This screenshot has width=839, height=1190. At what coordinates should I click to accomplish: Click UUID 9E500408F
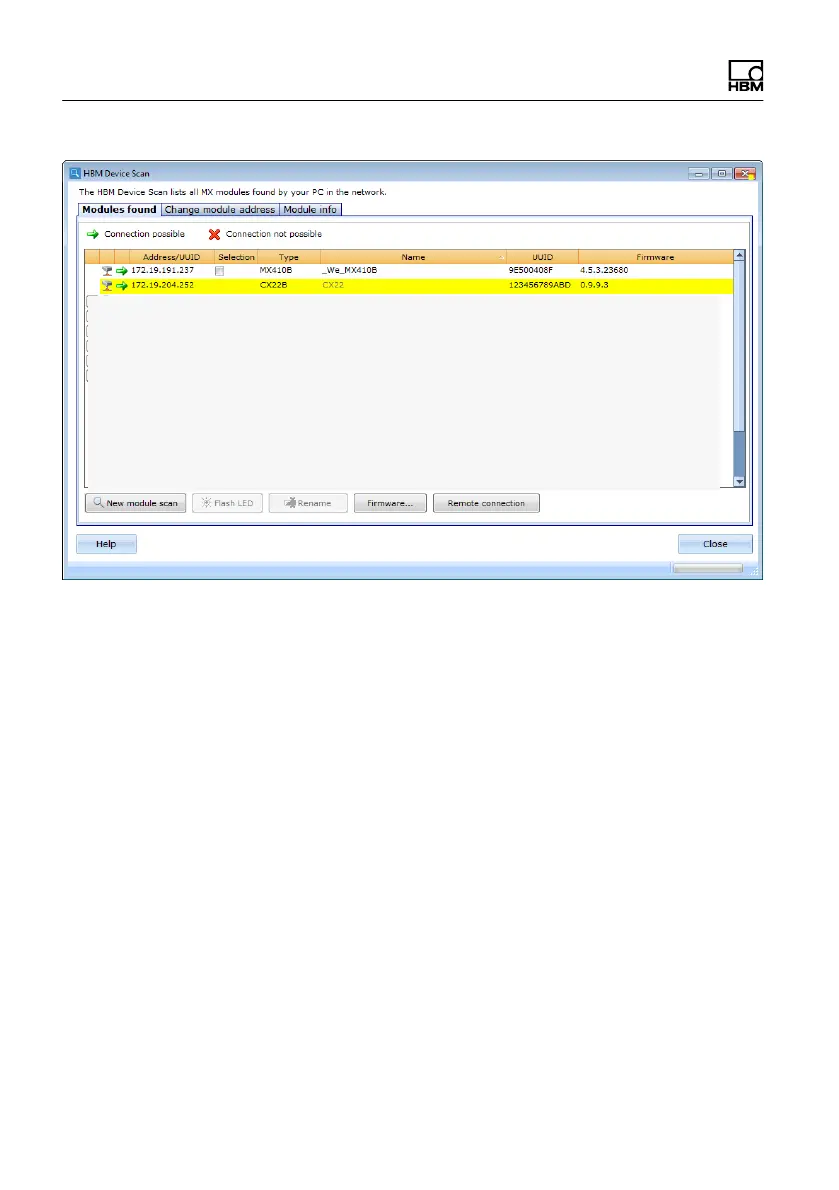530,270
